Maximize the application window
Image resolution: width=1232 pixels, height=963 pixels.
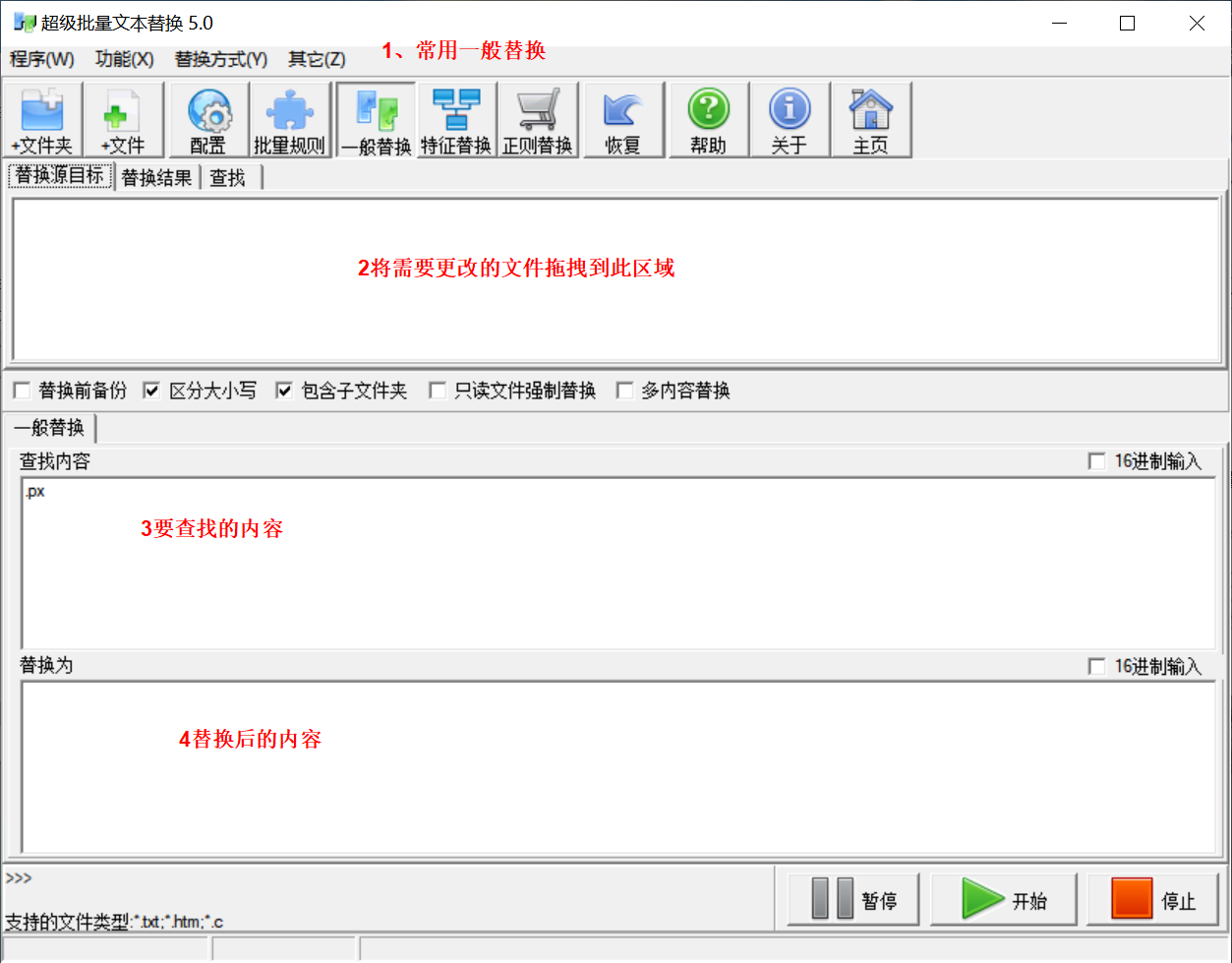[x=1128, y=24]
